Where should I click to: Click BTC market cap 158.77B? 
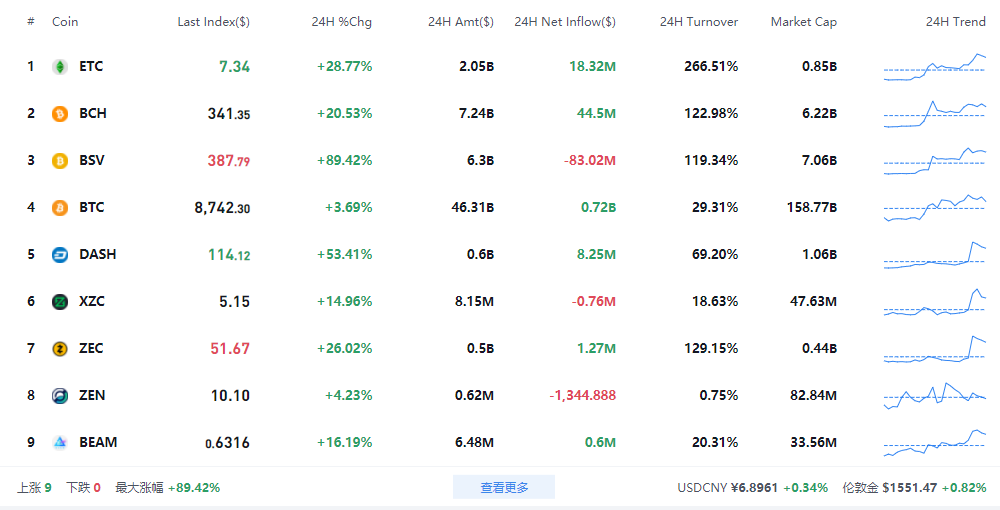(x=812, y=207)
